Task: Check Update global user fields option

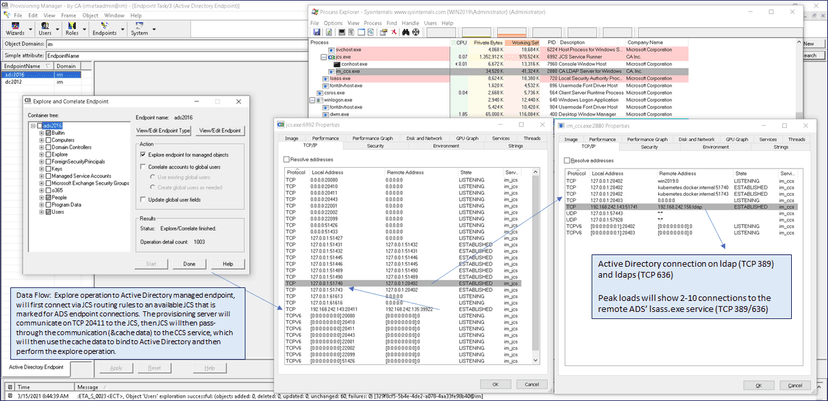Action: (x=142, y=200)
